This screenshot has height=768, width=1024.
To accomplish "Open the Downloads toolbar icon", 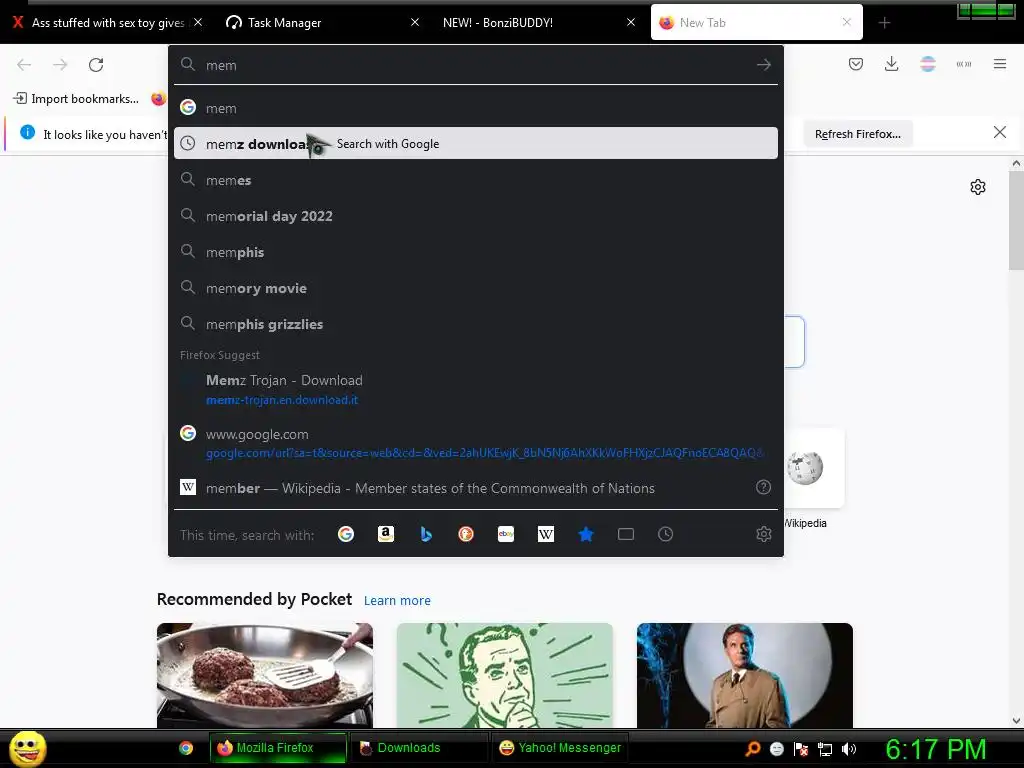I will tap(891, 64).
